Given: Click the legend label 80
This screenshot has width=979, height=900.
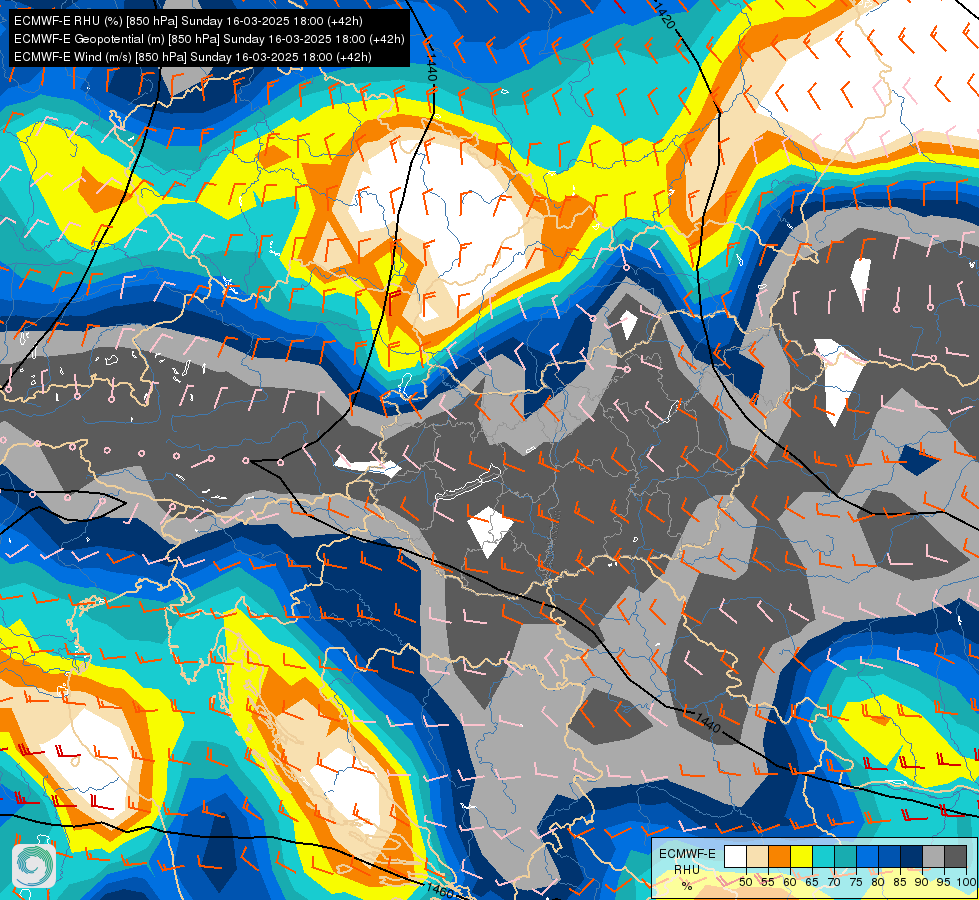Looking at the screenshot, I should tap(878, 882).
